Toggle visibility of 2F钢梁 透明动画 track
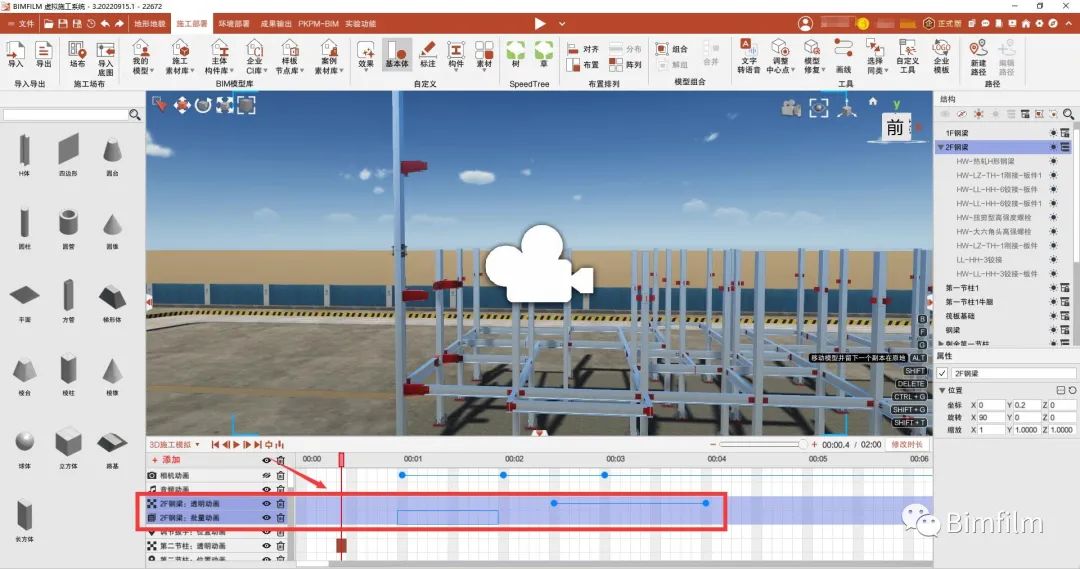Image resolution: width=1080 pixels, height=569 pixels. pyautogui.click(x=266, y=504)
